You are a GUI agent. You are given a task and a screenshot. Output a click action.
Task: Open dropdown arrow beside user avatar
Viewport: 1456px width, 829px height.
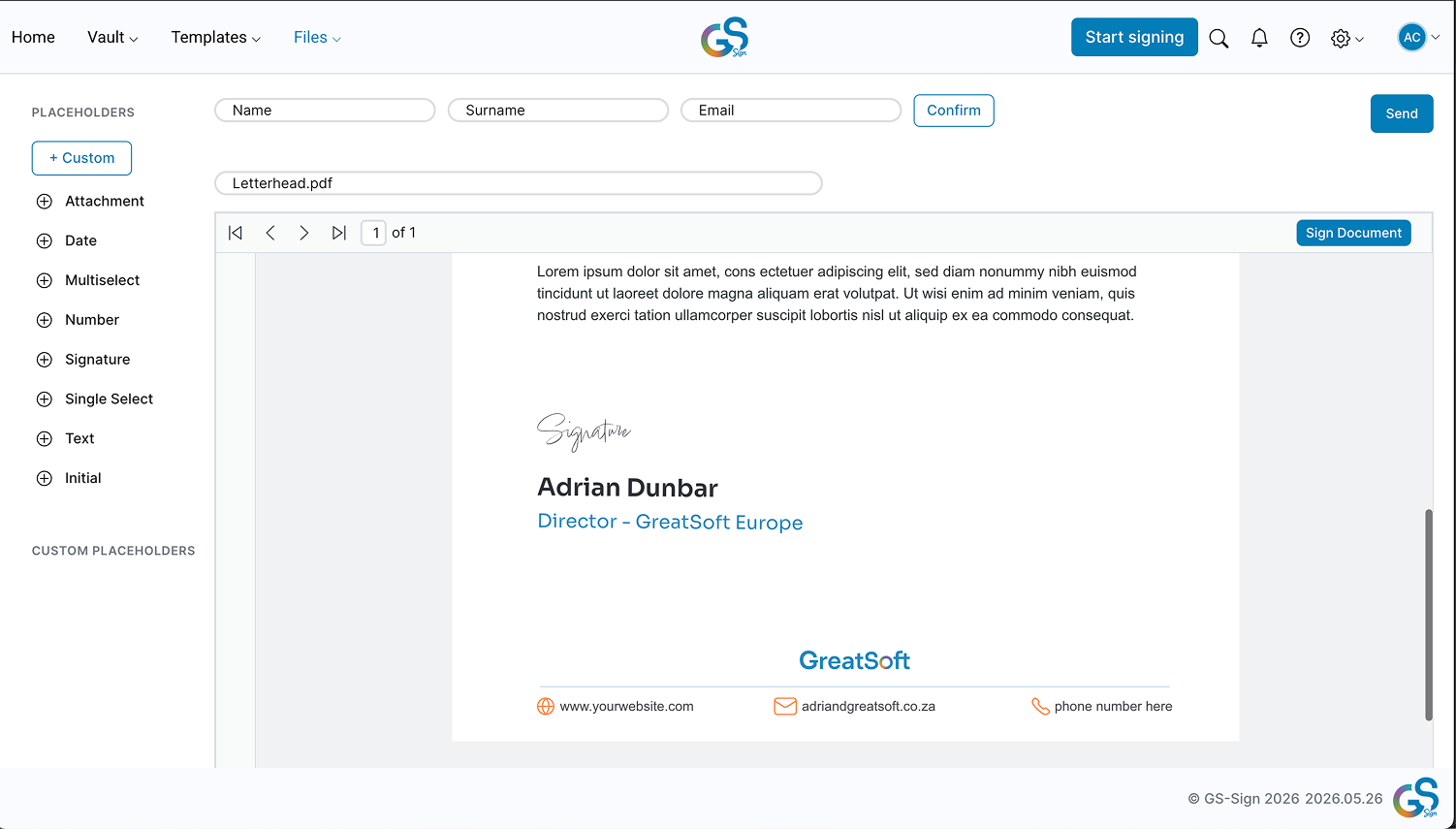(1436, 38)
